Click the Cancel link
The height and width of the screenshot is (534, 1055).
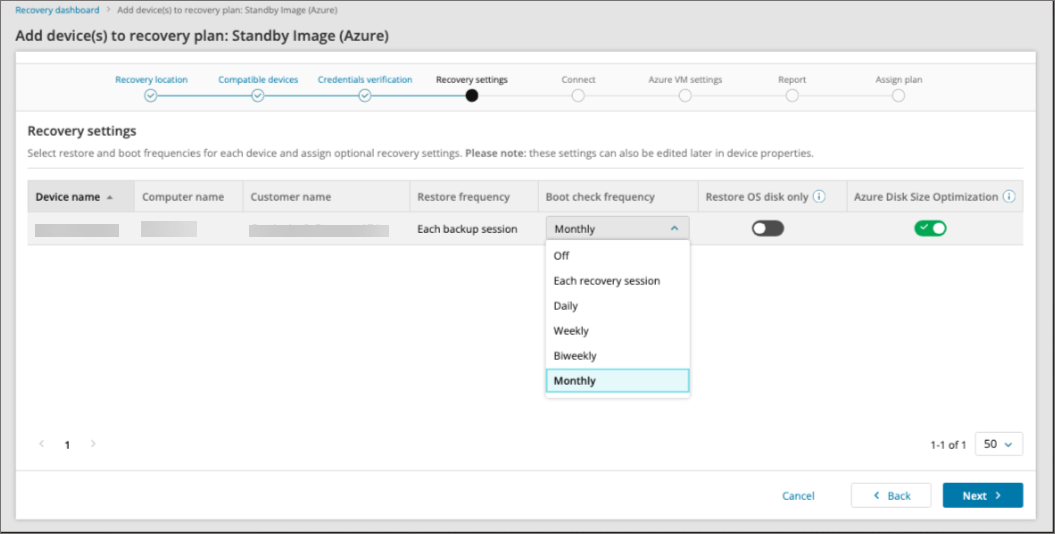[x=798, y=496]
